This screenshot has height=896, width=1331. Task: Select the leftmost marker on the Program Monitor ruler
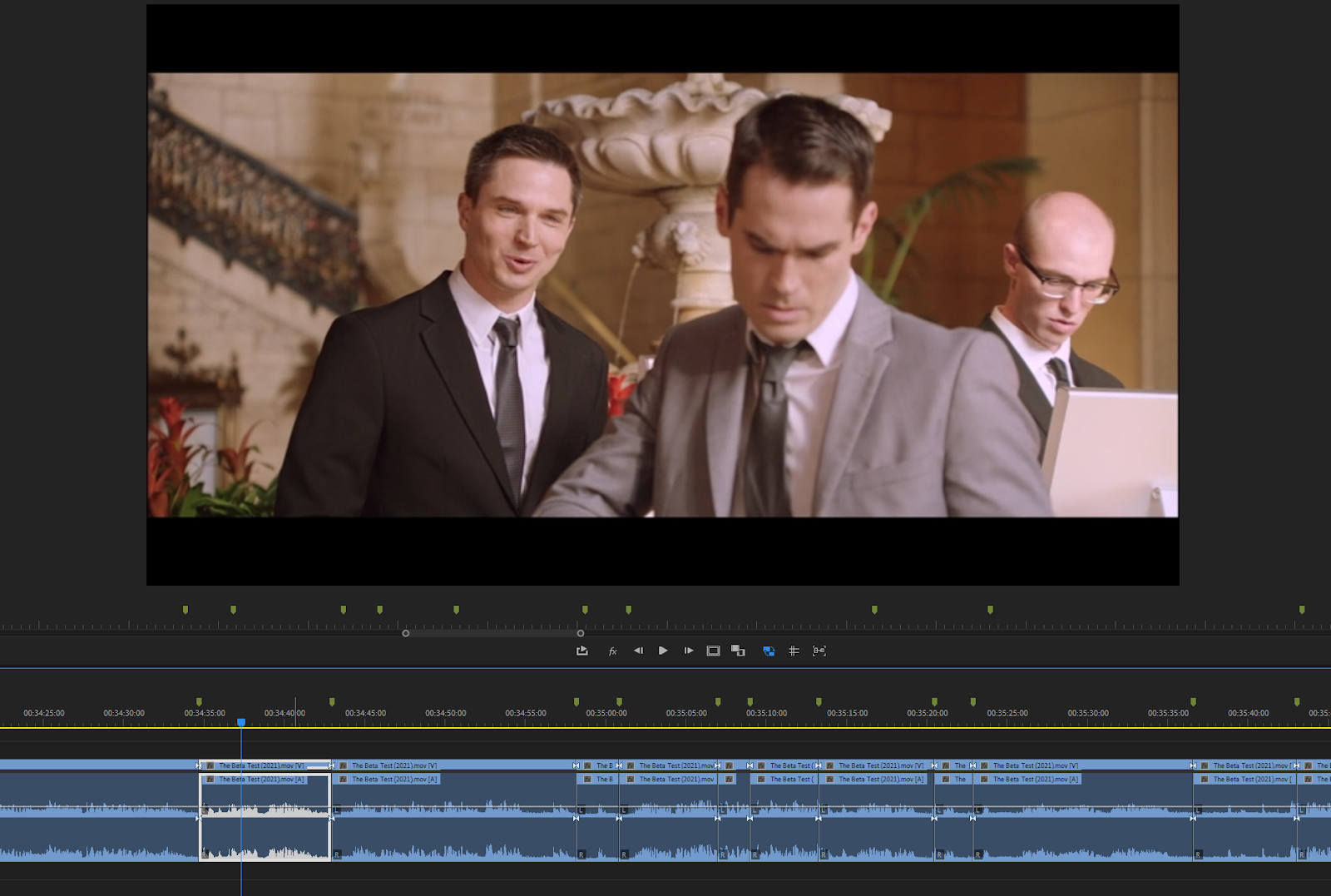tap(186, 610)
